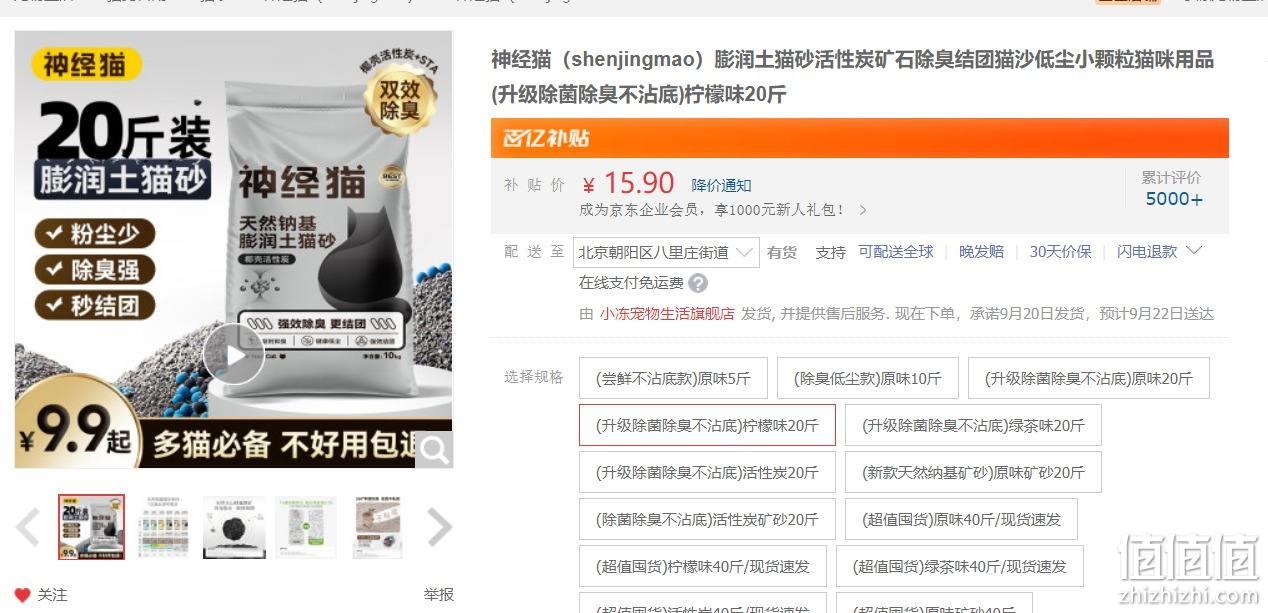Viewport: 1268px width, 613px height.
Task: Click the help question mark beside 在线支付免运费
Action: 698,283
